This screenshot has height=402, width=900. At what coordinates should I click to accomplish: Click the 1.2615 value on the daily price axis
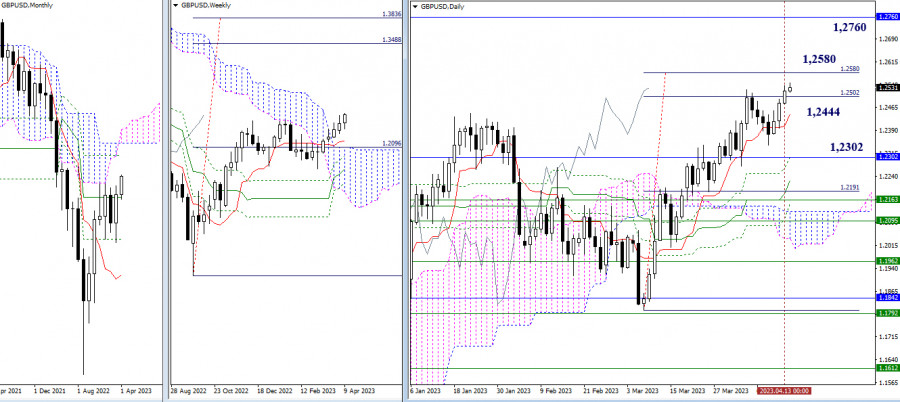887,61
